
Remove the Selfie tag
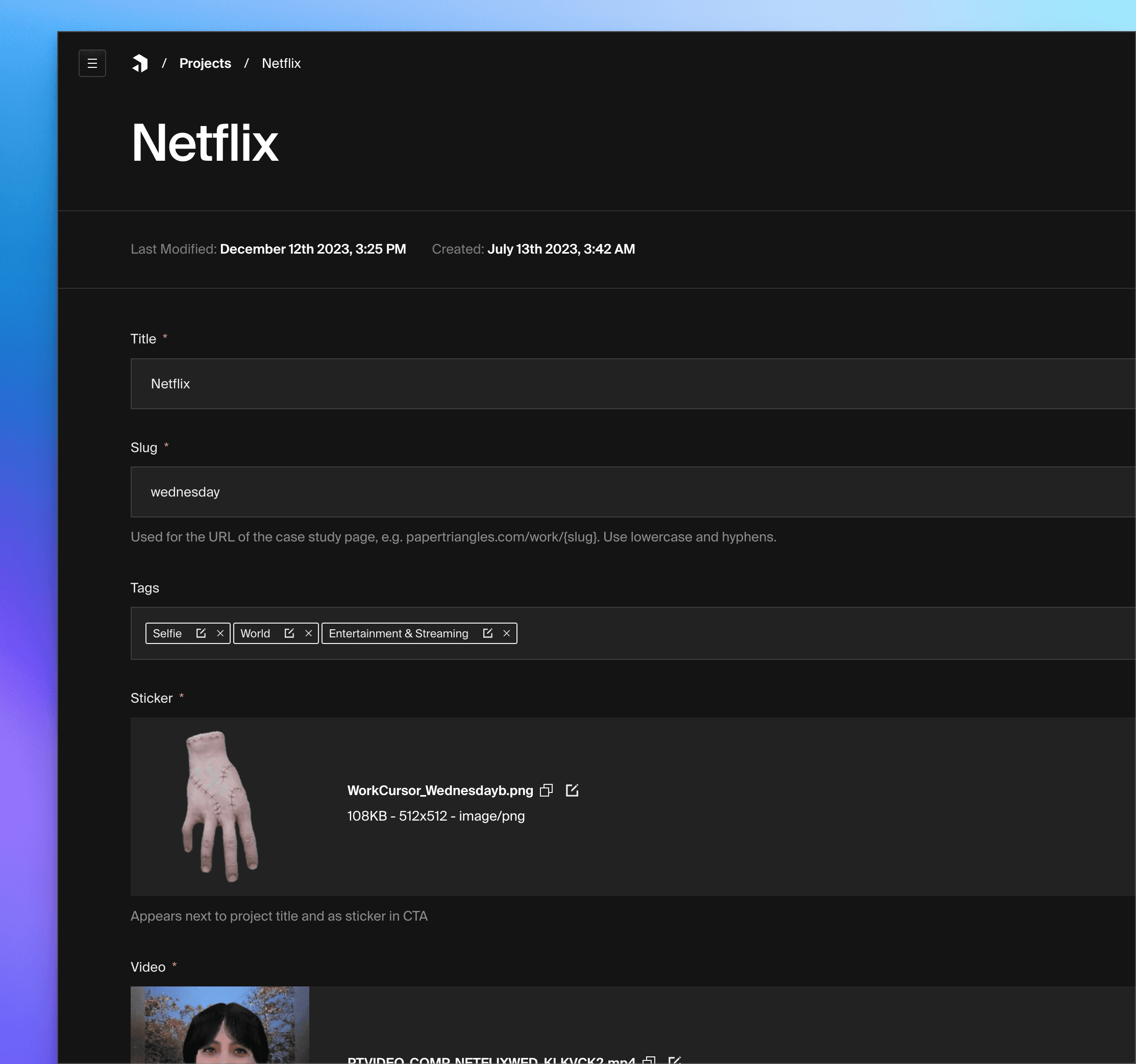click(x=220, y=633)
